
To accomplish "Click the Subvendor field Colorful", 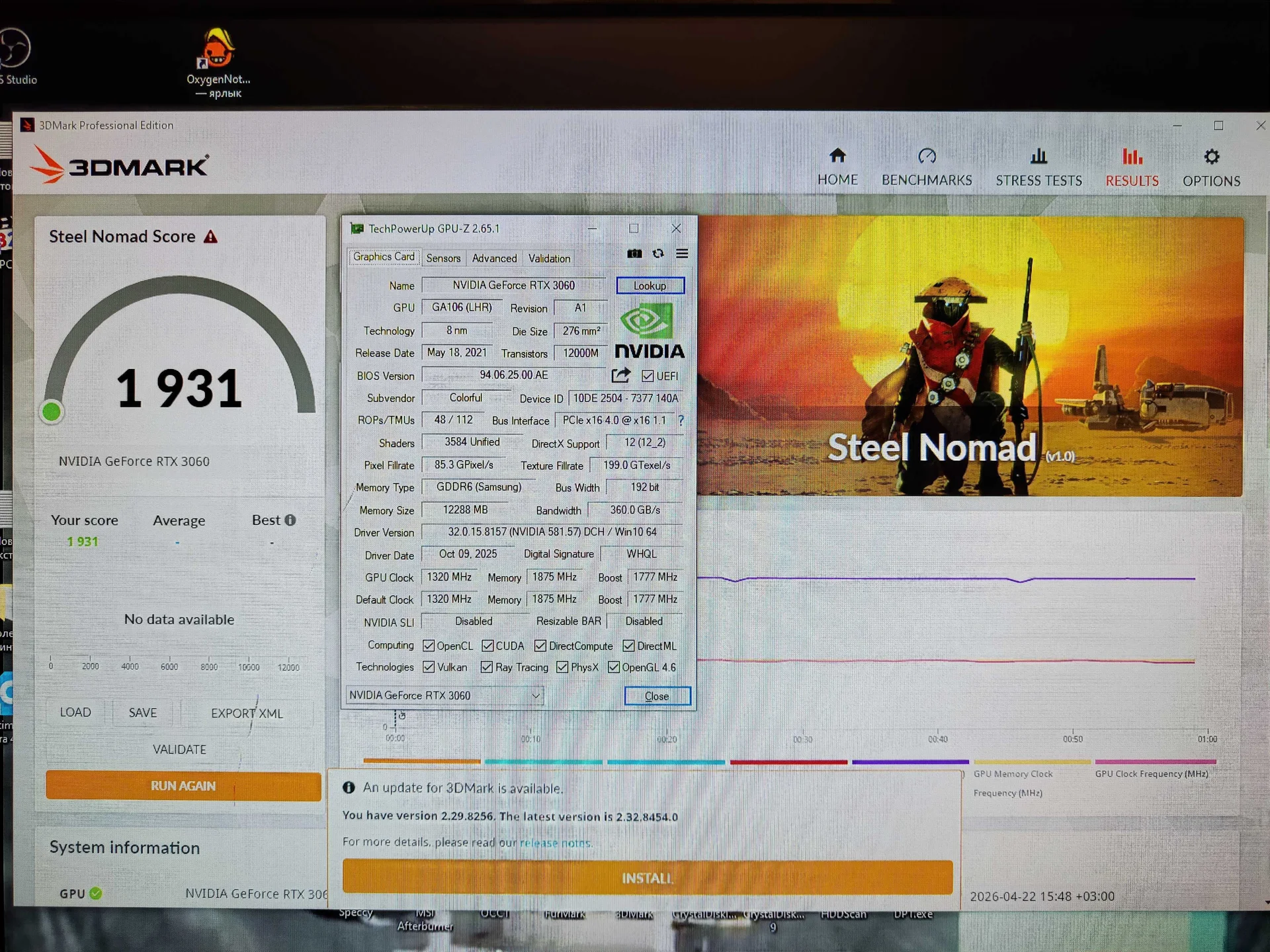I will point(466,398).
